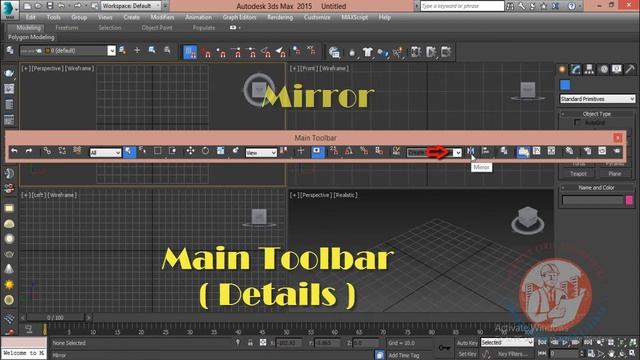Open Manage Layers from Main Toolbar

click(504, 151)
